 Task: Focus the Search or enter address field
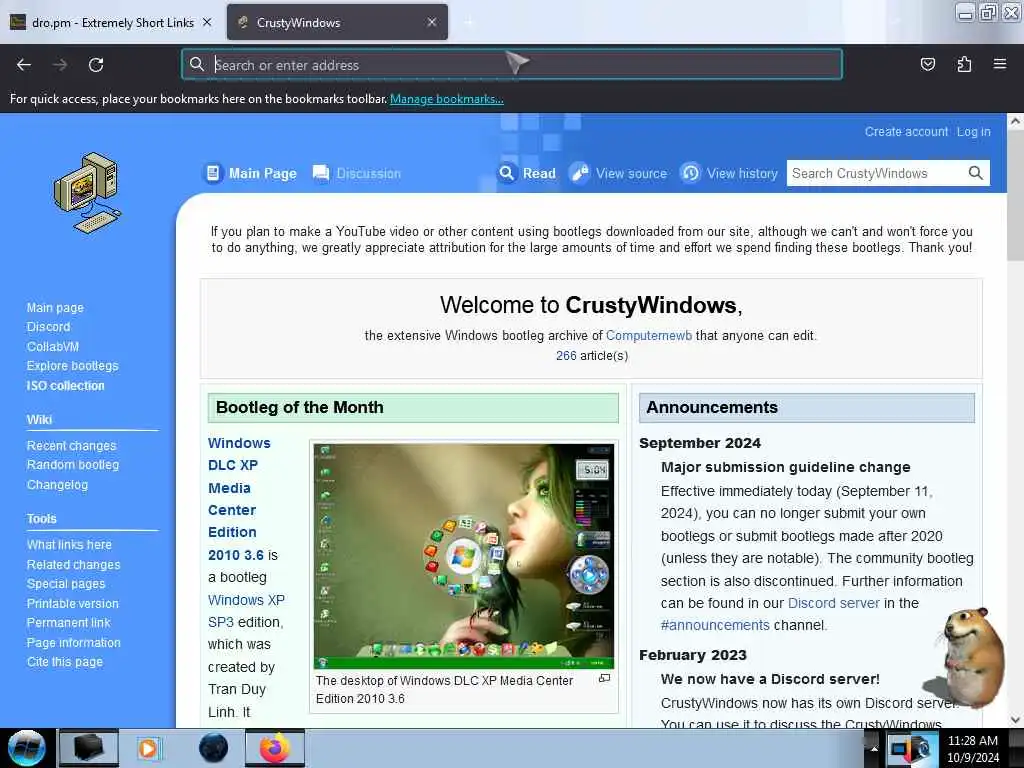511,65
